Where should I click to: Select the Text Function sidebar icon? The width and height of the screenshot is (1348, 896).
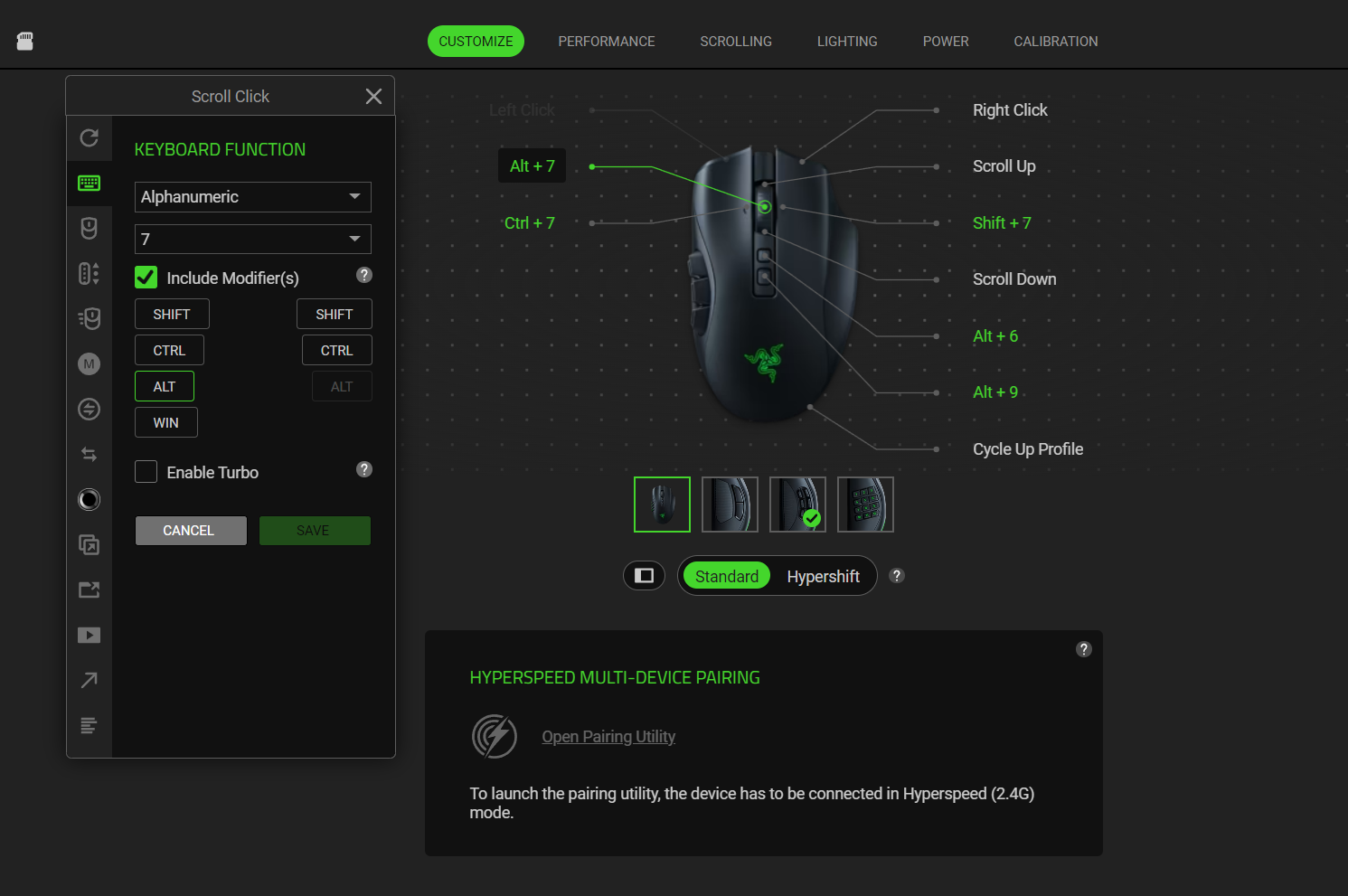coord(89,725)
